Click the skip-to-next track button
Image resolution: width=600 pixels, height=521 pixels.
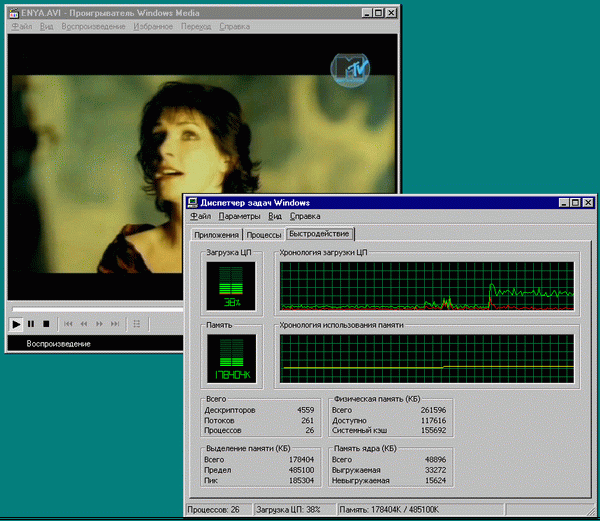(116, 324)
